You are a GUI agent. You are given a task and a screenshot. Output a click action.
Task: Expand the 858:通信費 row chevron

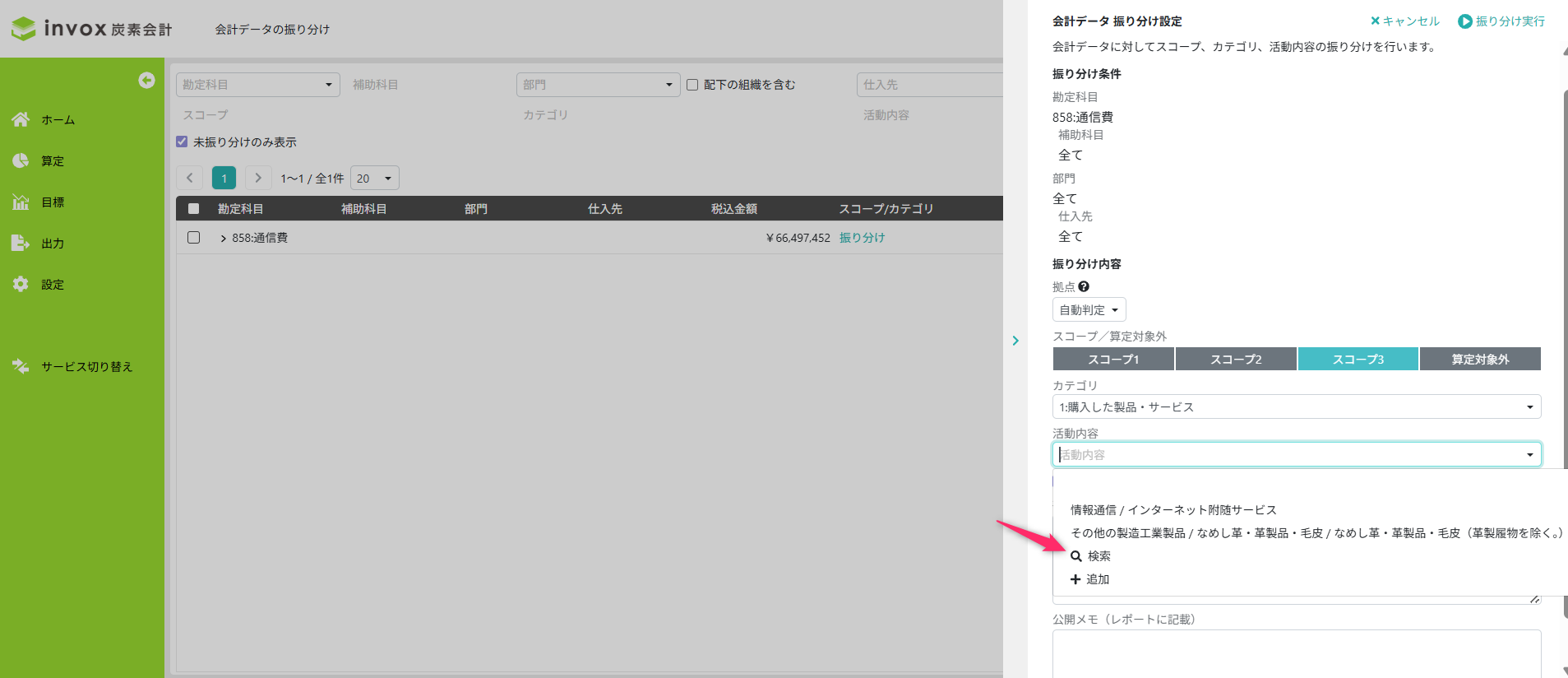tap(223, 239)
